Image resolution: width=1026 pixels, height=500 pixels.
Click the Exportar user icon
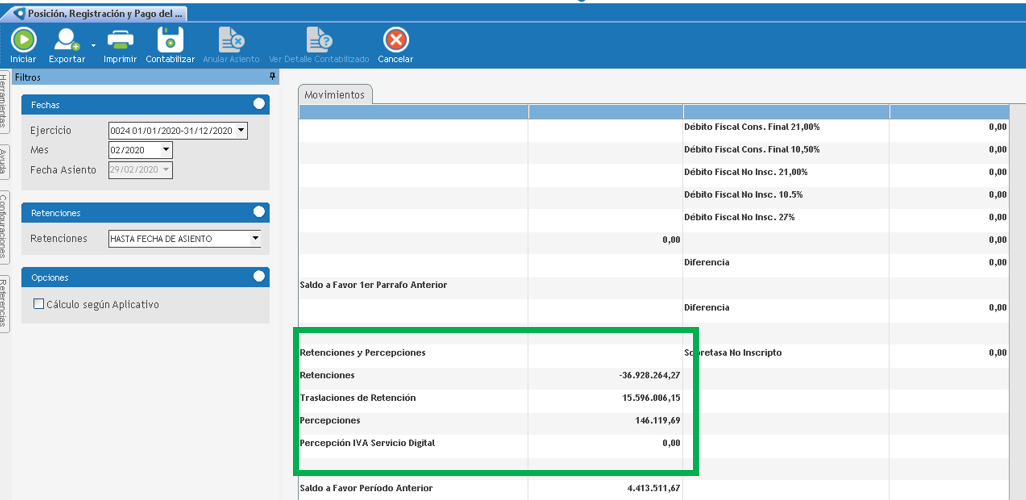click(68, 40)
